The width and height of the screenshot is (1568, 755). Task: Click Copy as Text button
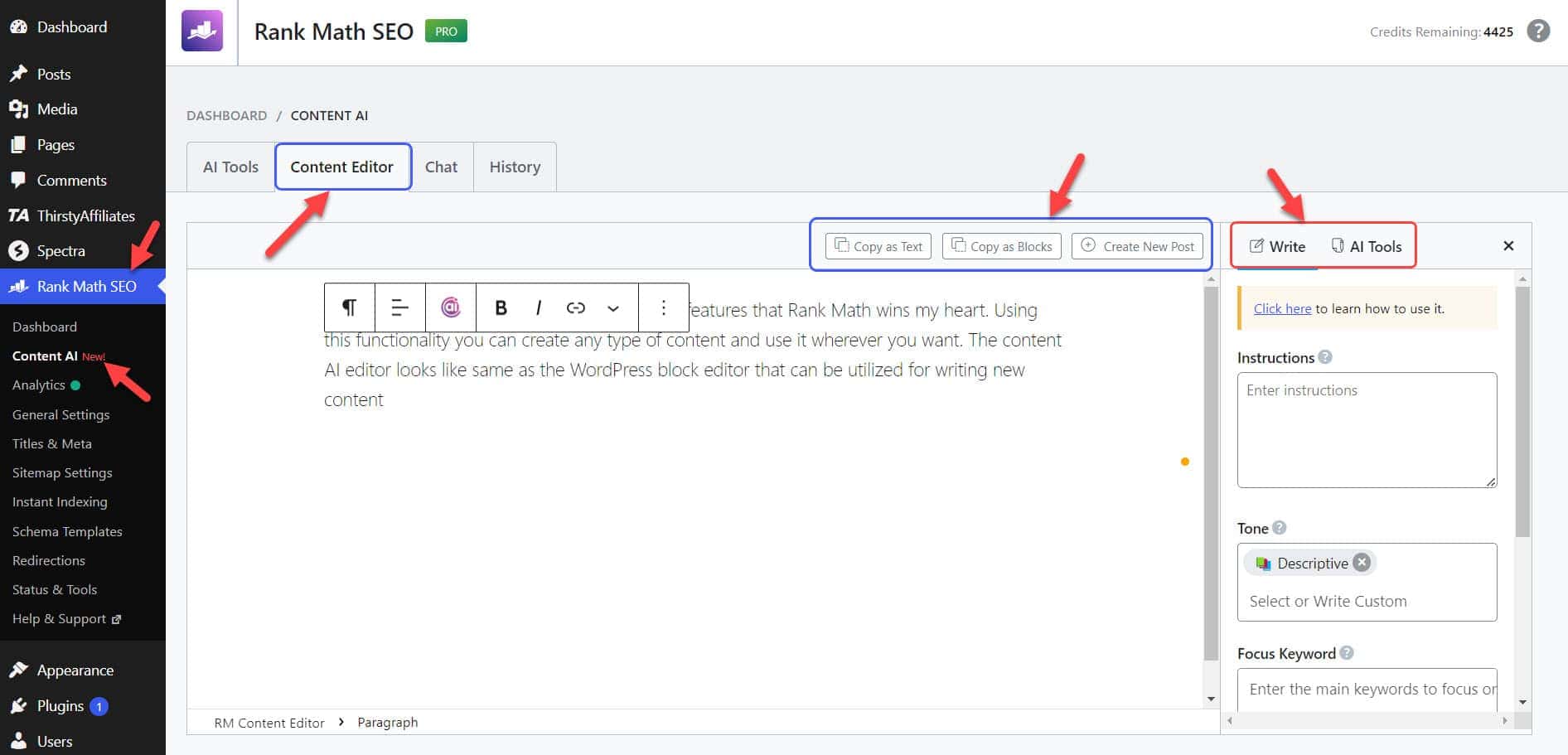click(878, 246)
